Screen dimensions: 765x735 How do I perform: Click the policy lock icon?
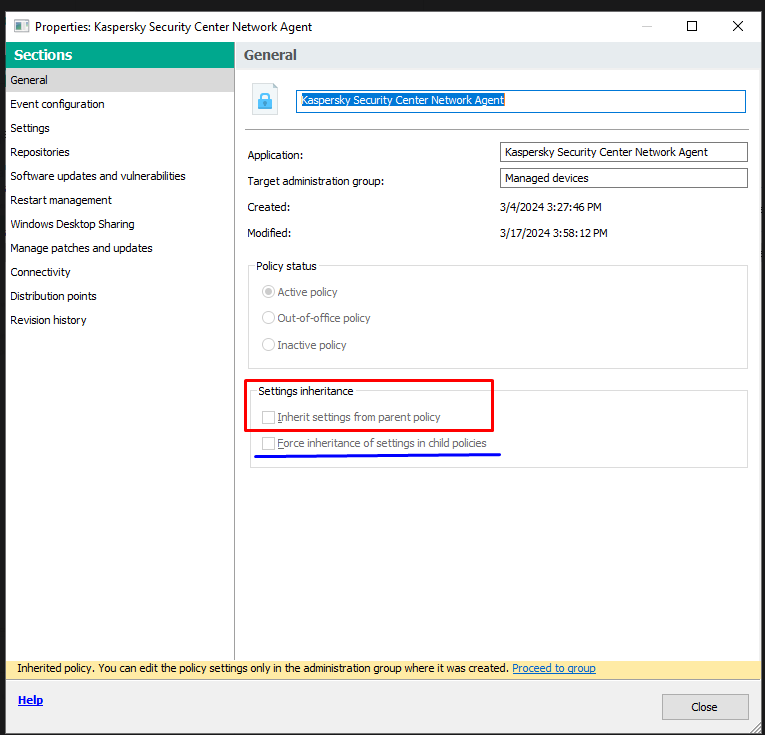click(265, 99)
